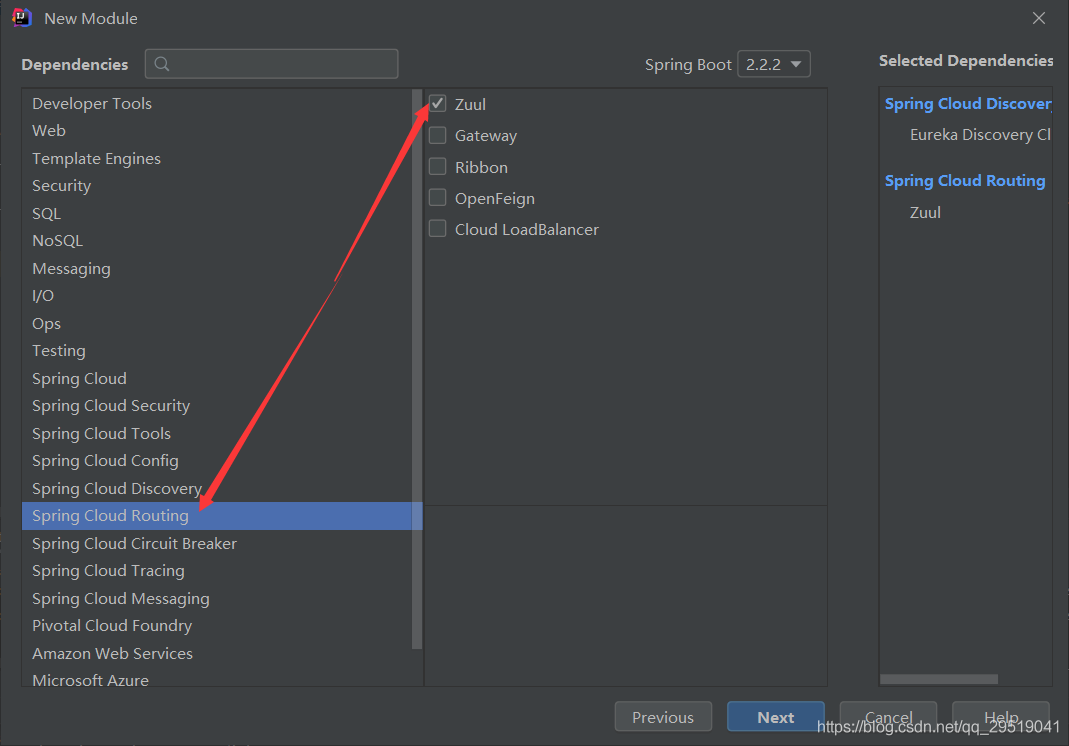1069x746 pixels.
Task: Click the Next button
Action: [x=775, y=717]
